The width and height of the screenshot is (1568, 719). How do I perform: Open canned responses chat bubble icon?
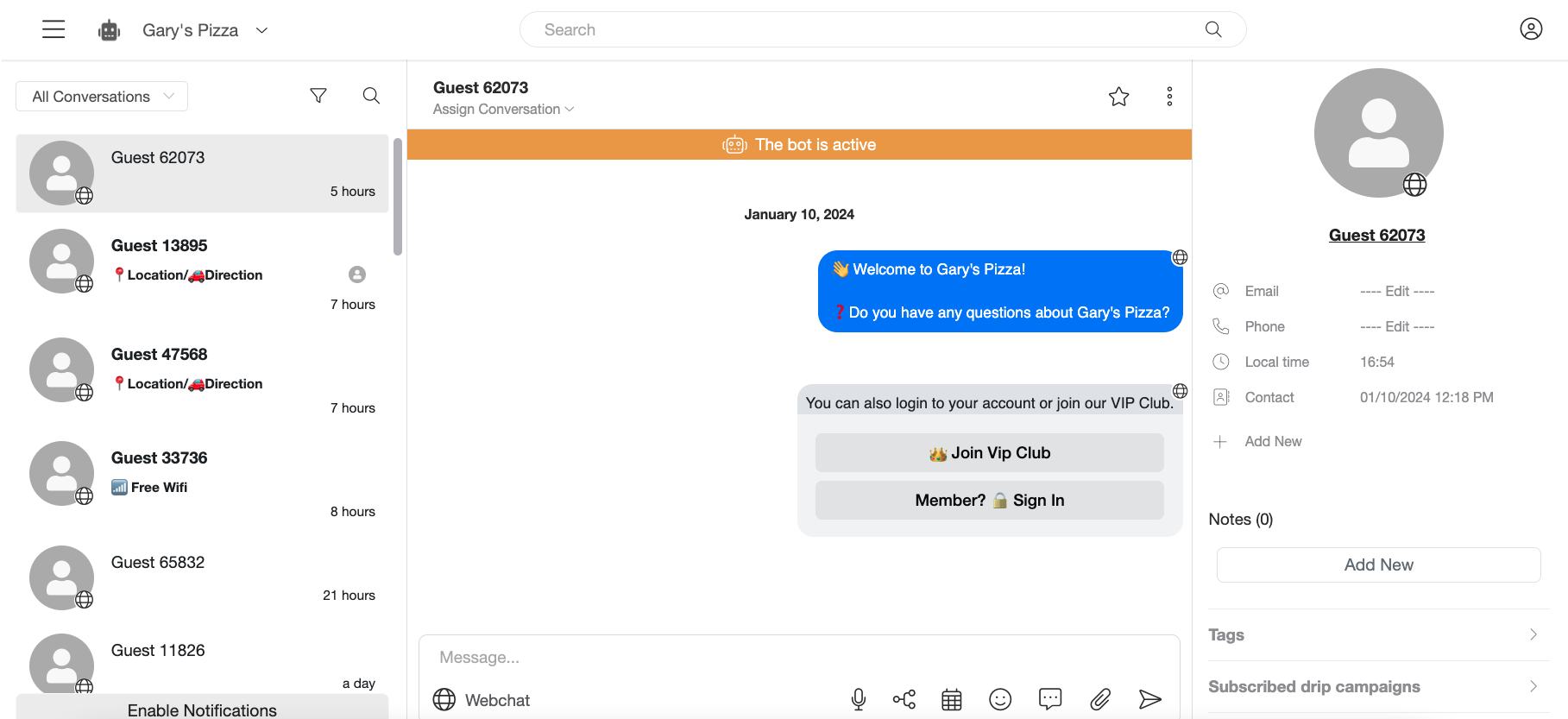point(1050,699)
